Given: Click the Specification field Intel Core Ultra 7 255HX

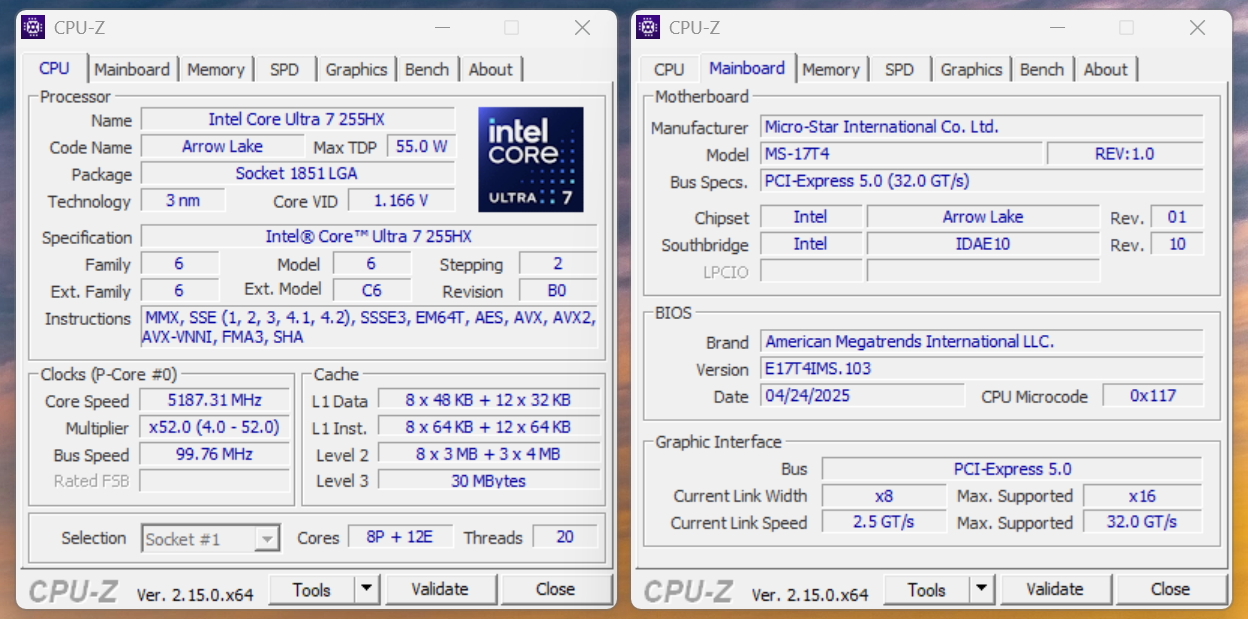Looking at the screenshot, I should pyautogui.click(x=369, y=237).
